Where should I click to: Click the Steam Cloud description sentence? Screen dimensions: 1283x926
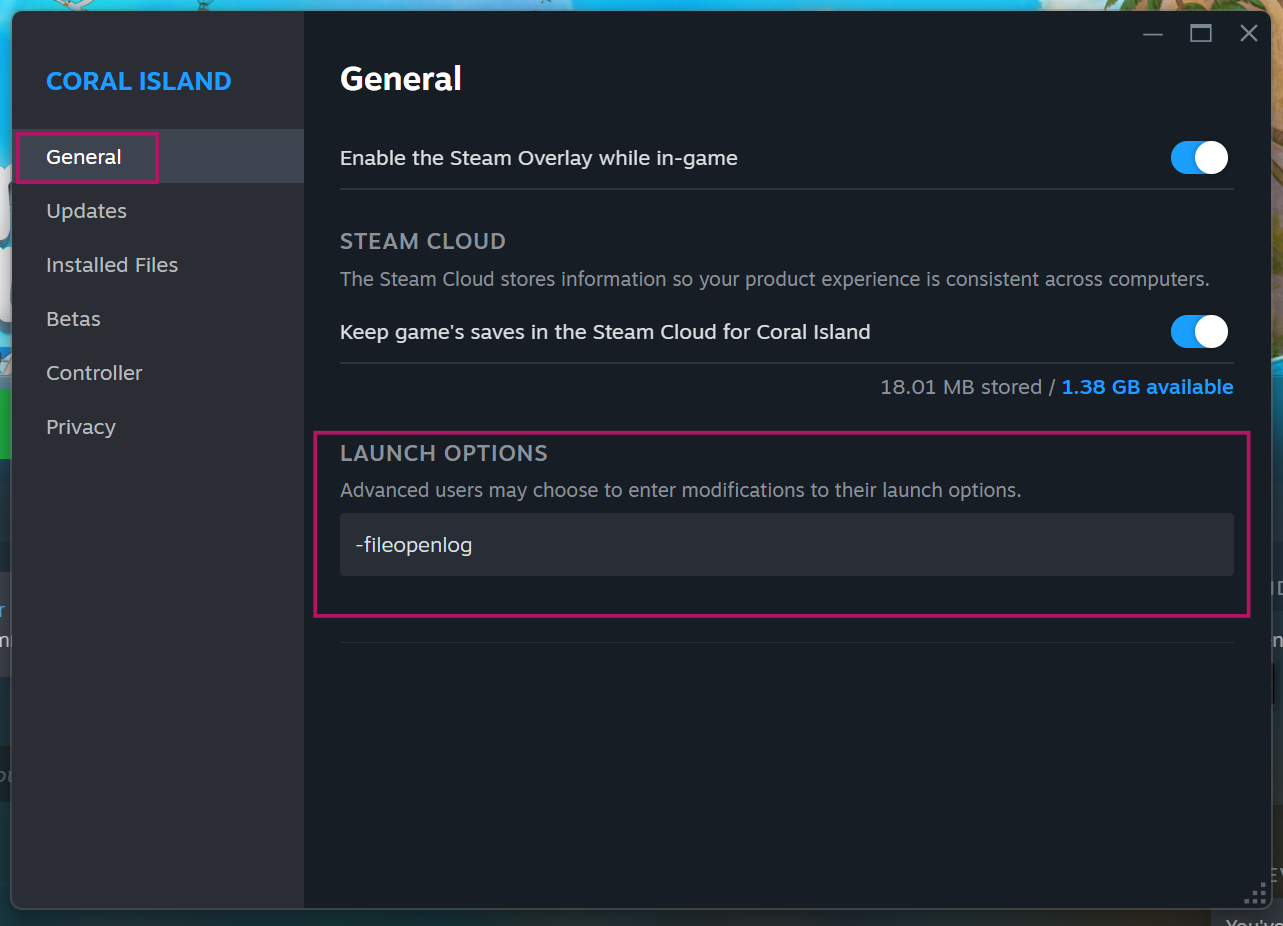775,279
